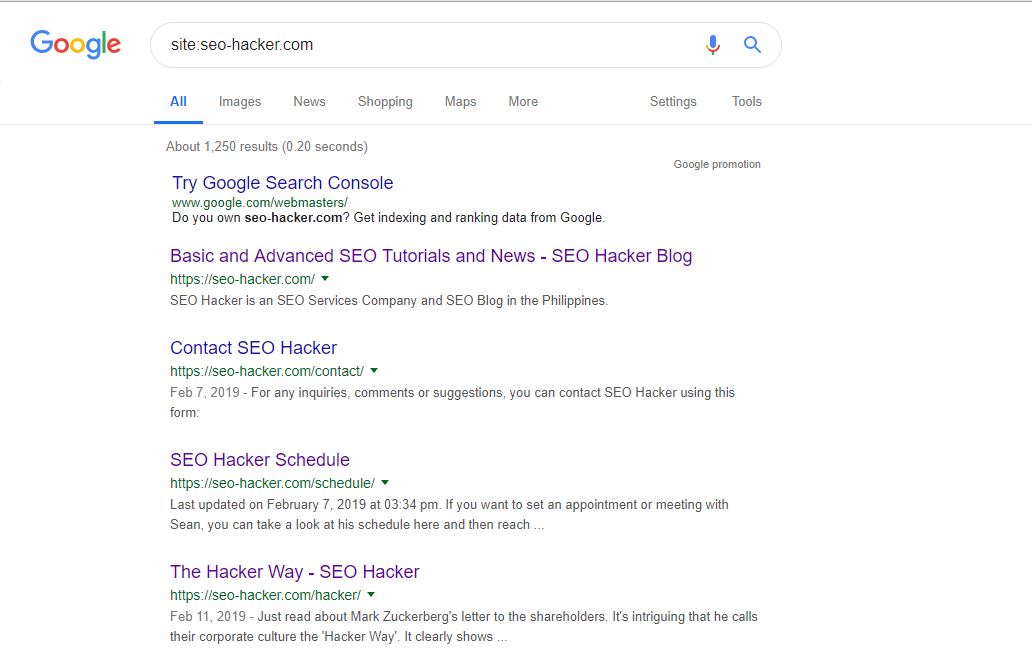The height and width of the screenshot is (657, 1032).
Task: Expand the arrow beside seo-hacker.com/schedule/ URL
Action: coord(385,483)
